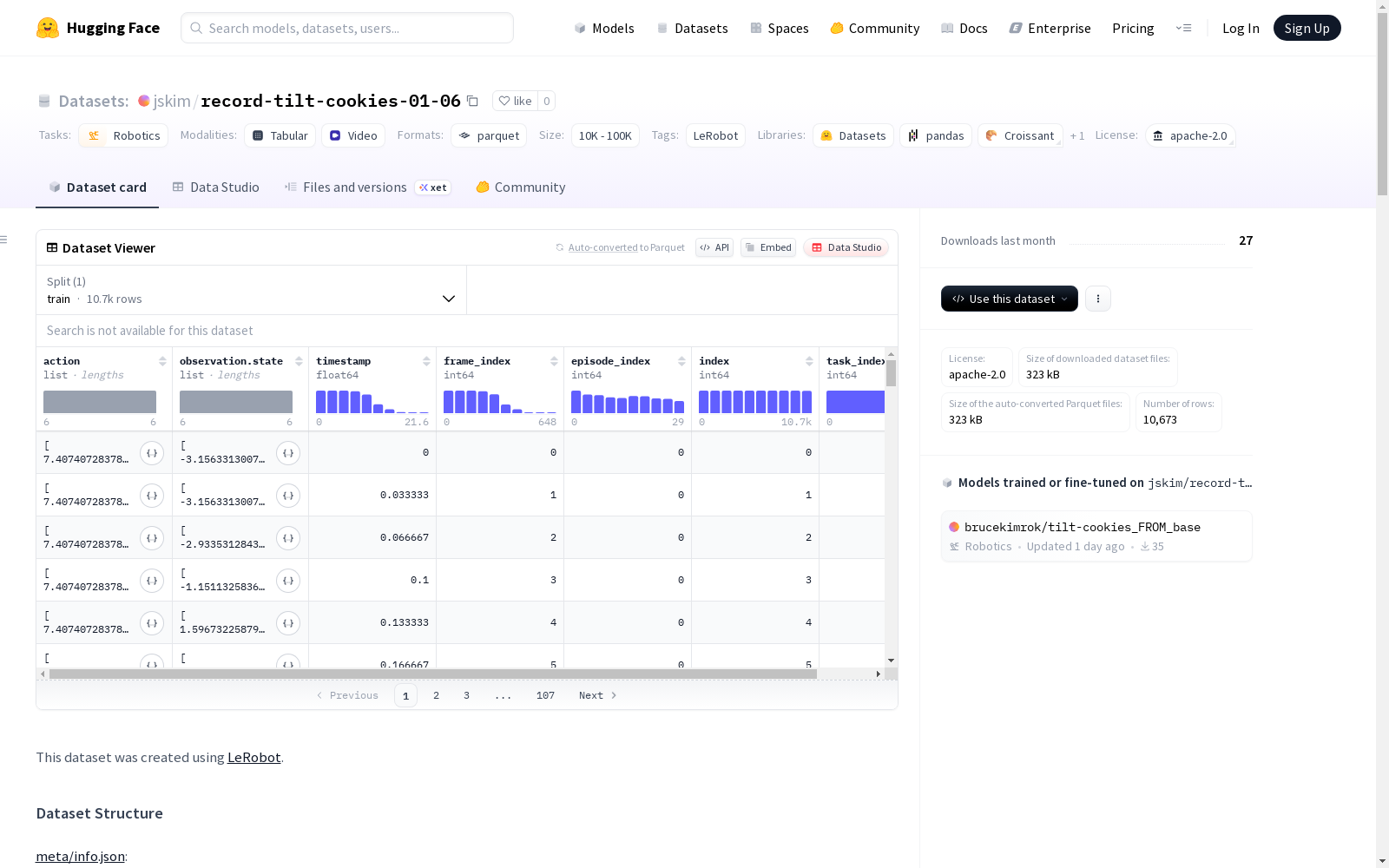Screen dimensions: 1389x868
Task: Open the navigation overflow menu icon
Action: (x=1183, y=28)
